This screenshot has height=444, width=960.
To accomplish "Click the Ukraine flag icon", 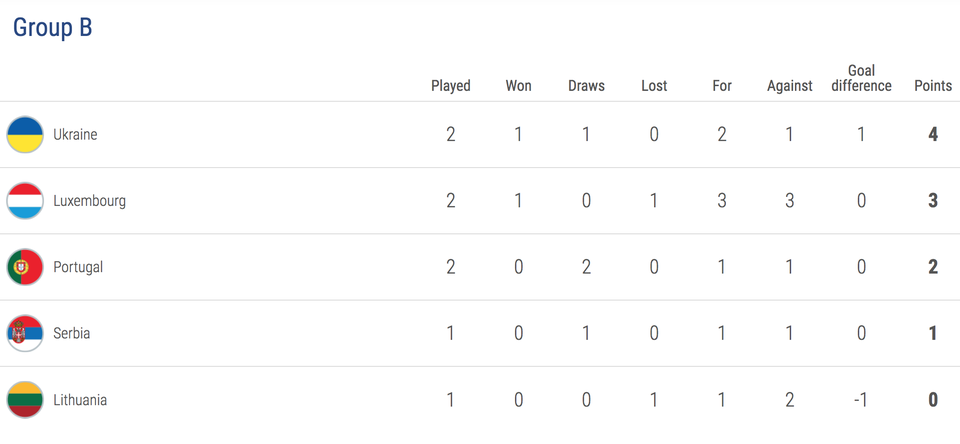I will pos(25,134).
